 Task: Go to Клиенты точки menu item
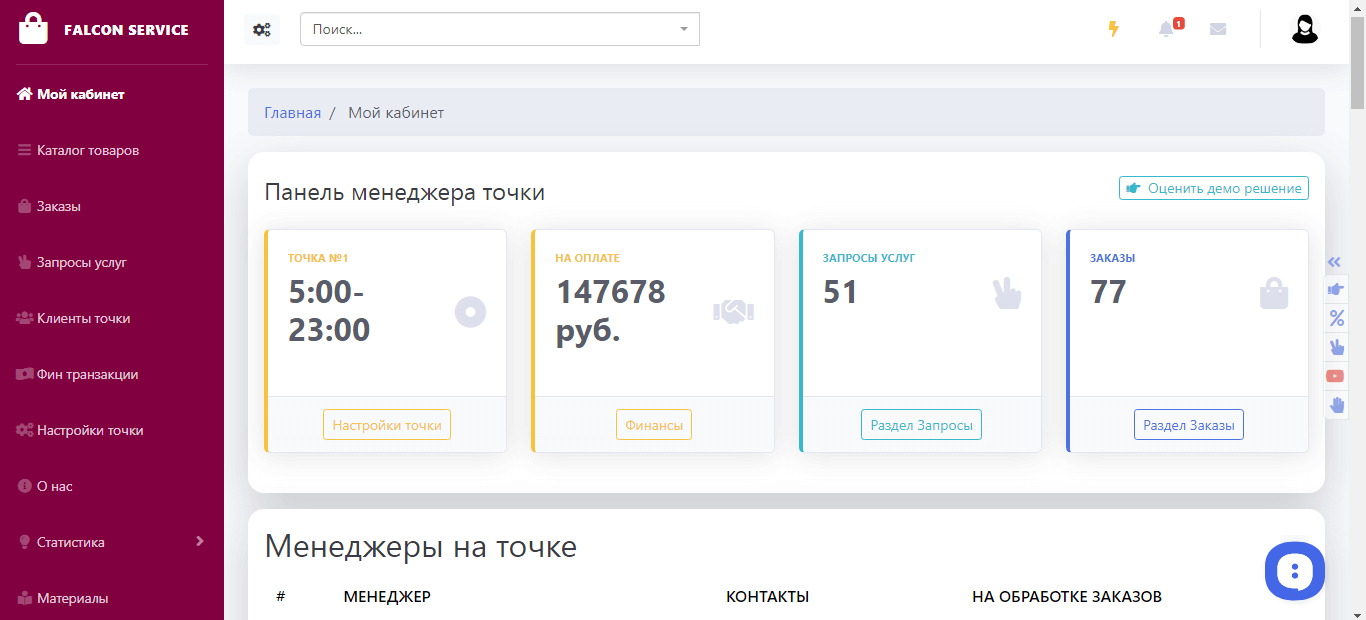(x=83, y=318)
